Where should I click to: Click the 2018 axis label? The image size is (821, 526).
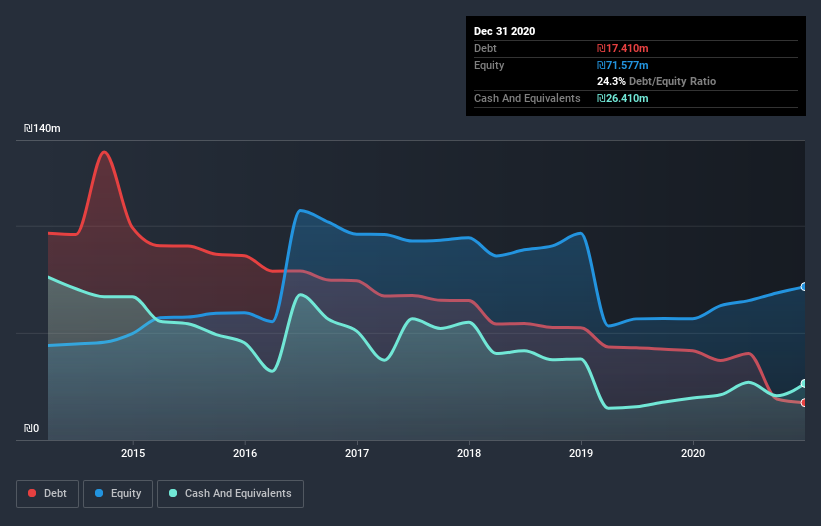tap(469, 453)
